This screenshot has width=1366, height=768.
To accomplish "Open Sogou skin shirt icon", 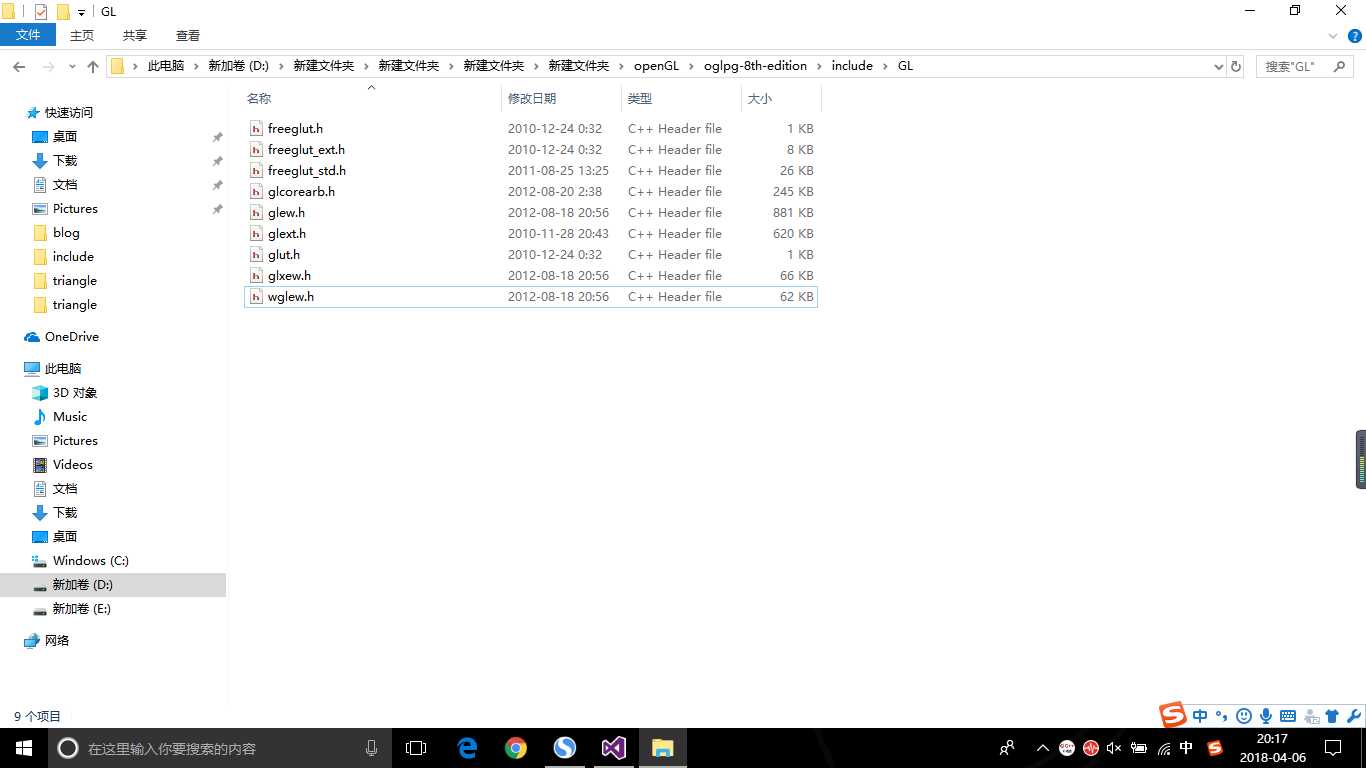I will [1332, 716].
